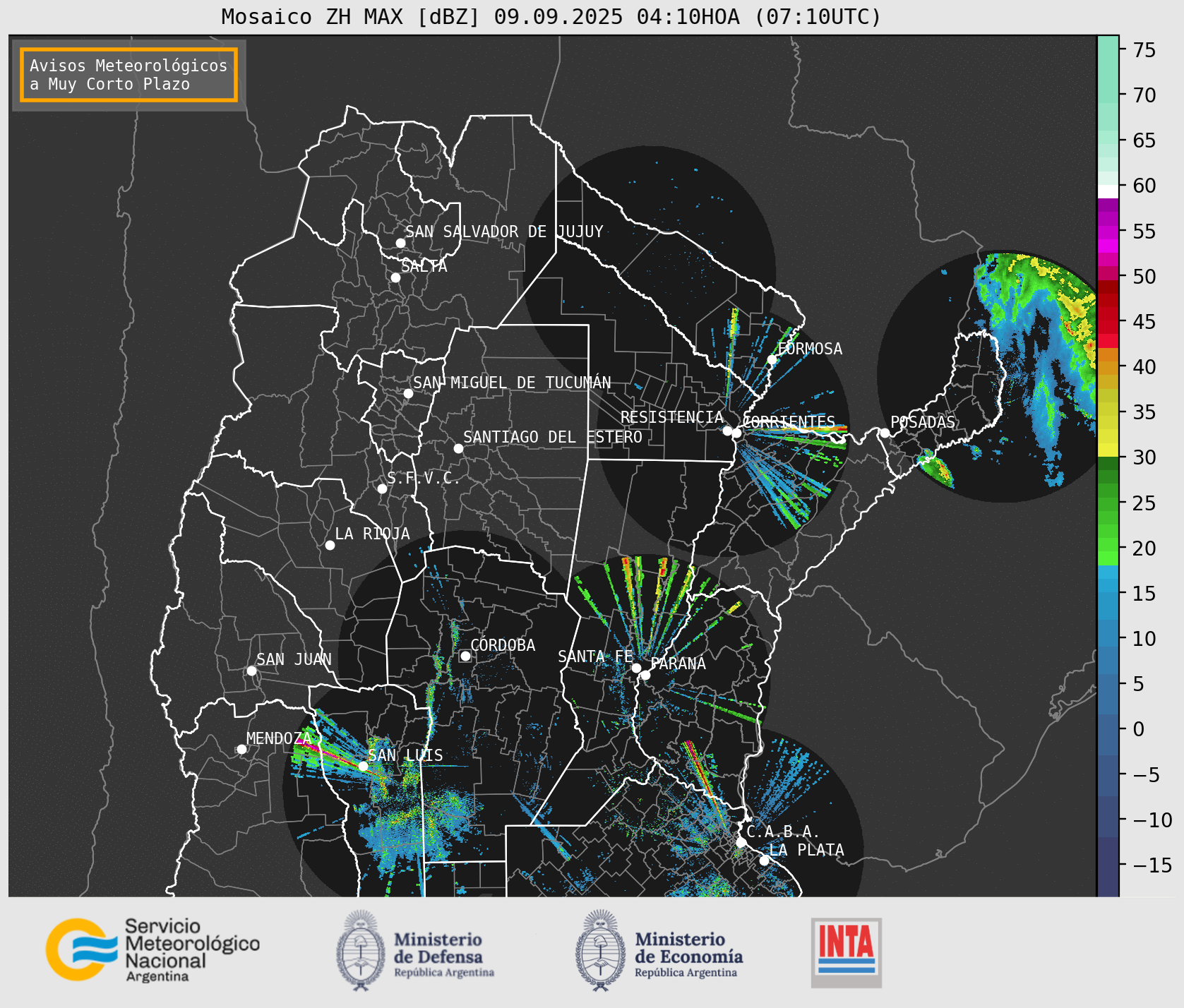Select the MENDOZA city label
Viewport: 1184px width, 1008px height.
tap(278, 738)
